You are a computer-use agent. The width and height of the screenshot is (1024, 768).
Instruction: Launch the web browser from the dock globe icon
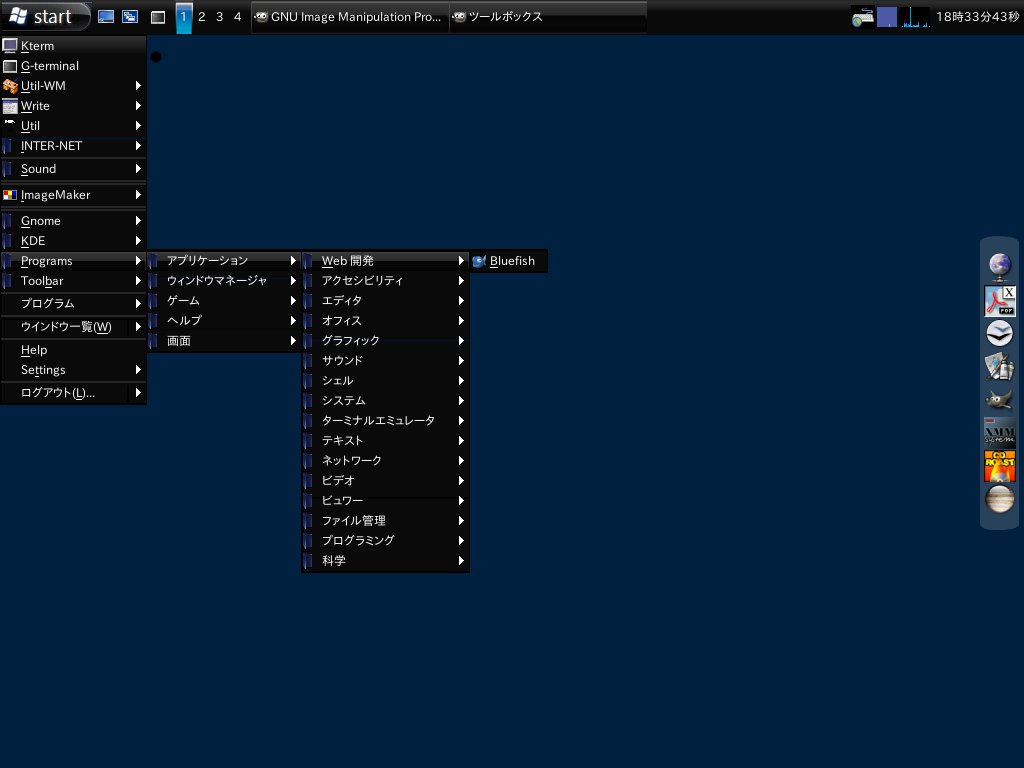999,263
